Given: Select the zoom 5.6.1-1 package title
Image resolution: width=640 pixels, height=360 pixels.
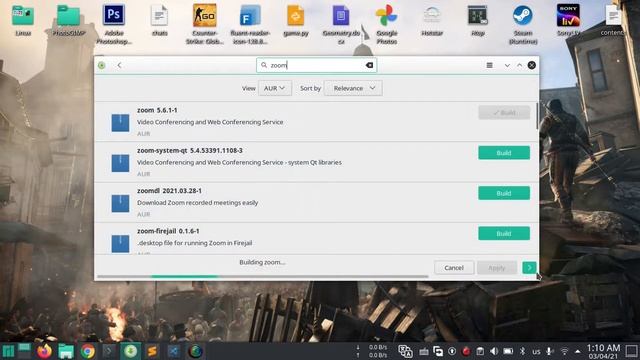Looking at the screenshot, I should point(157,110).
